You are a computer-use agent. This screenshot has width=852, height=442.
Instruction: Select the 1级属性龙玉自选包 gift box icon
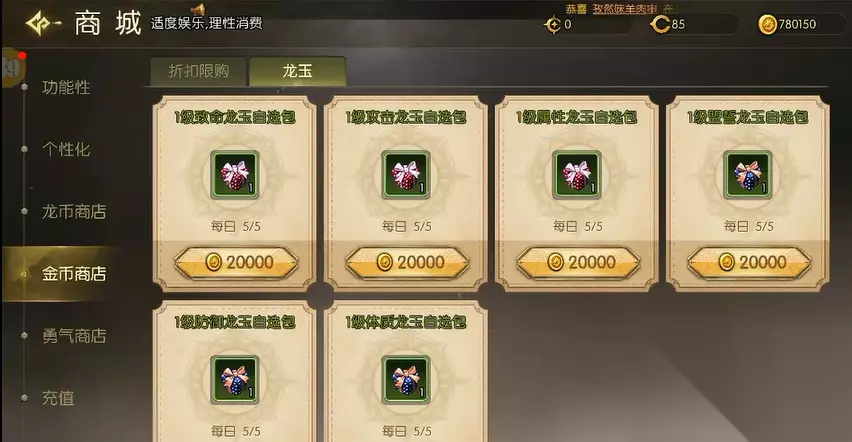577,175
